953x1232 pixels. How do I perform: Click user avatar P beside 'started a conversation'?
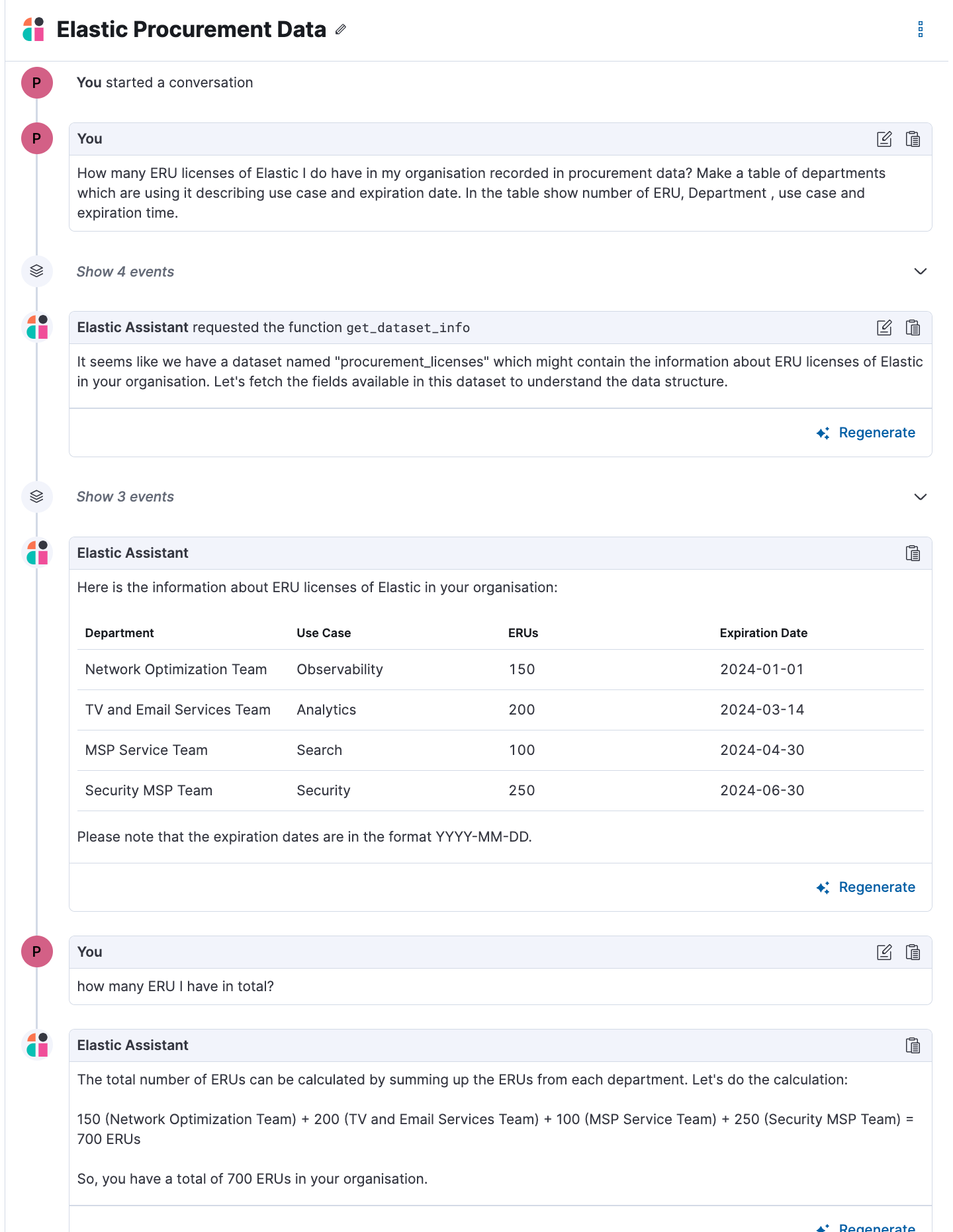click(37, 83)
